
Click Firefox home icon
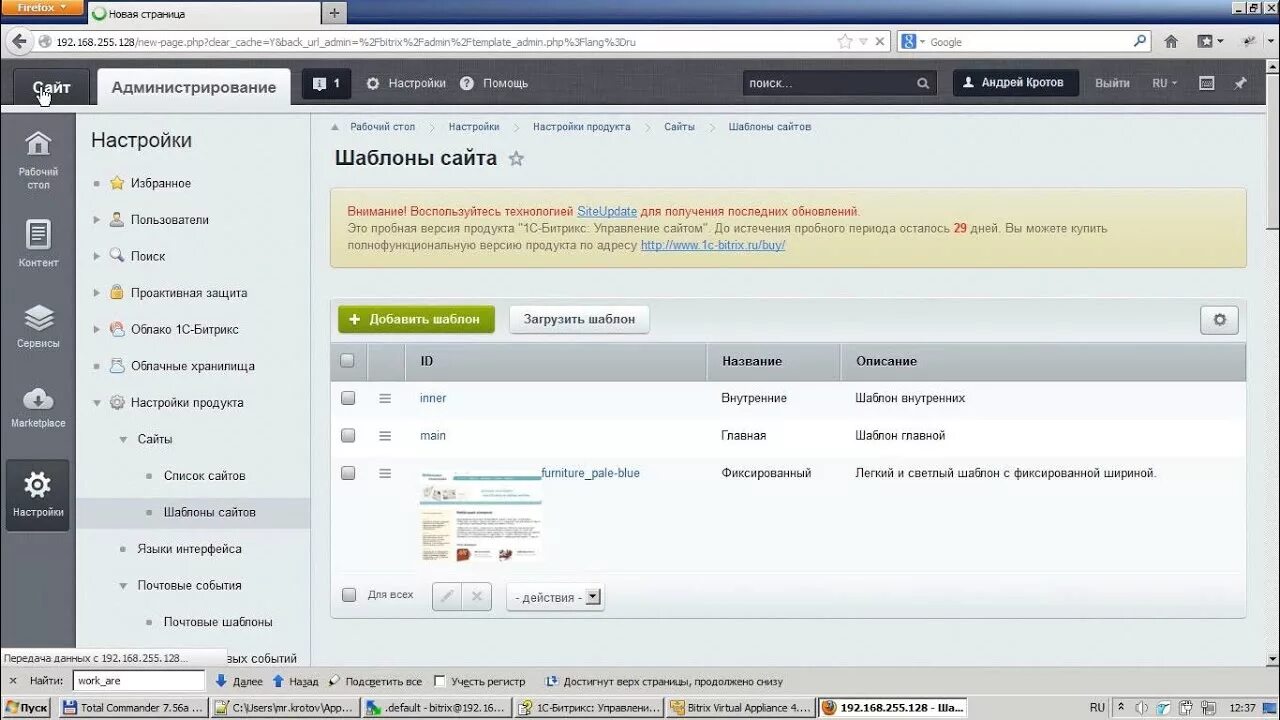tap(1171, 41)
